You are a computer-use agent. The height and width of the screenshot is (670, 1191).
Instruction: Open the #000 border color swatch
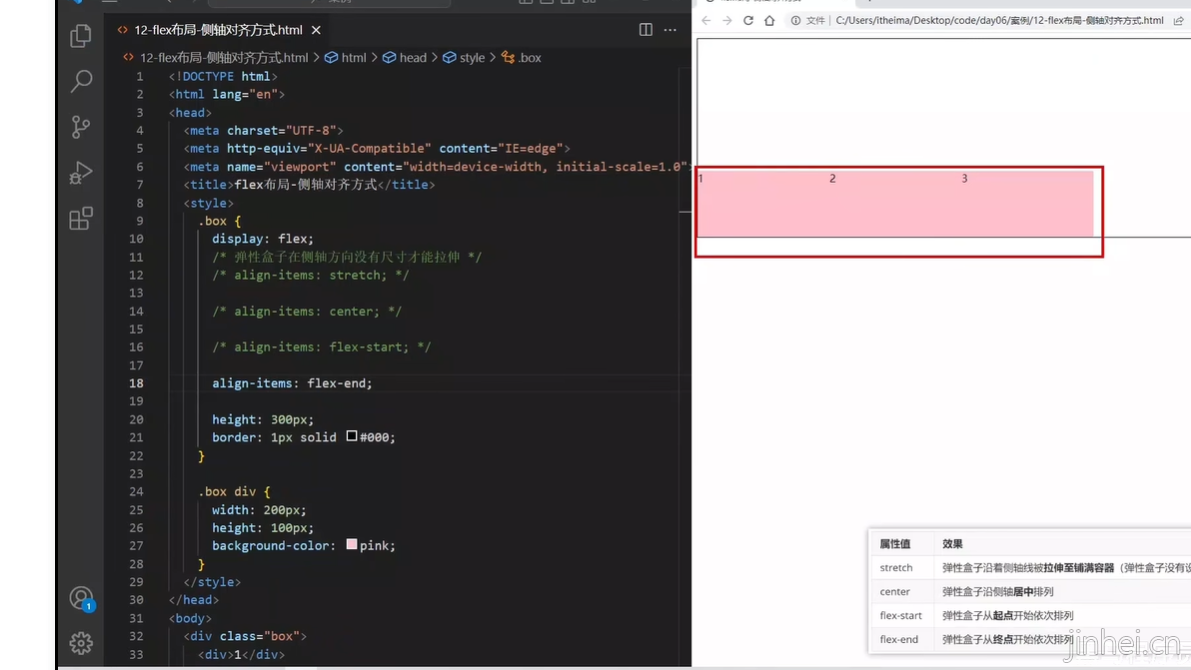[352, 436]
